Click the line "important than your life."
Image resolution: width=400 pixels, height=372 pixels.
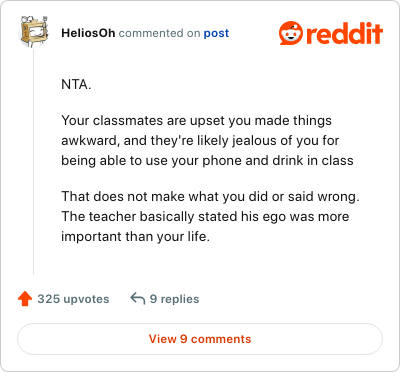(135, 237)
